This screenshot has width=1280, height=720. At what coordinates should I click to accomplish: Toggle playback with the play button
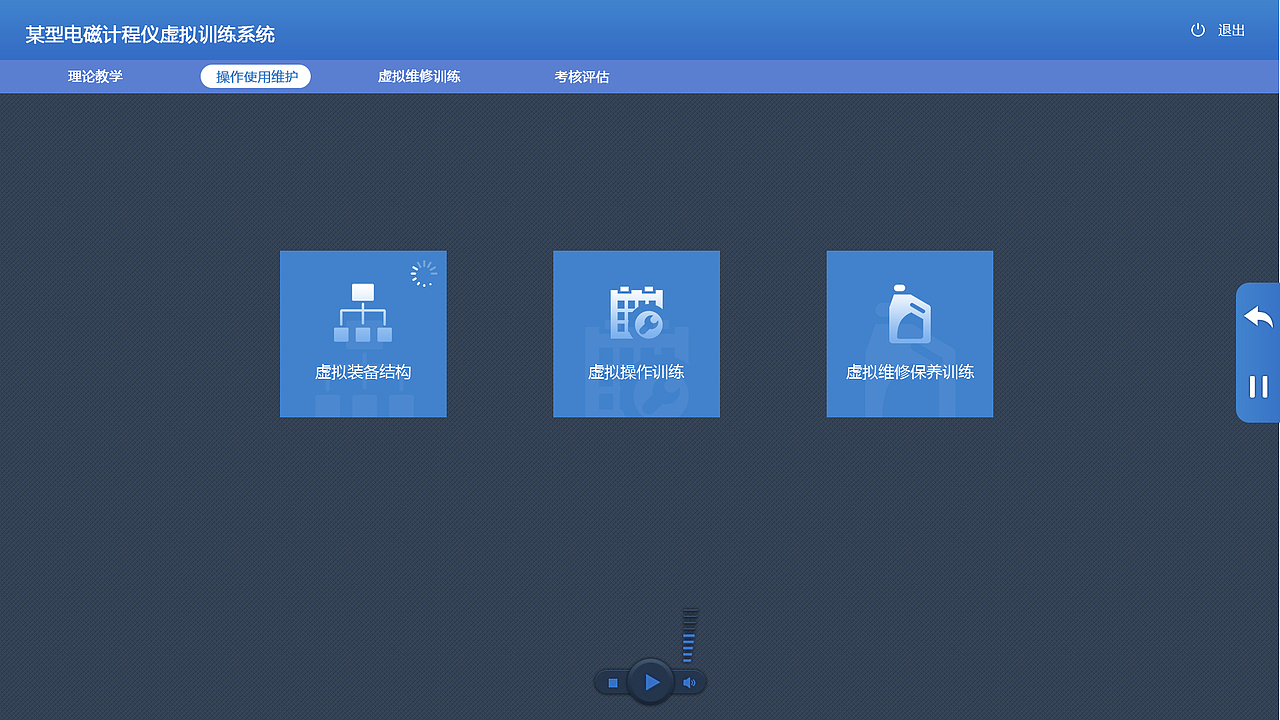pyautogui.click(x=652, y=681)
